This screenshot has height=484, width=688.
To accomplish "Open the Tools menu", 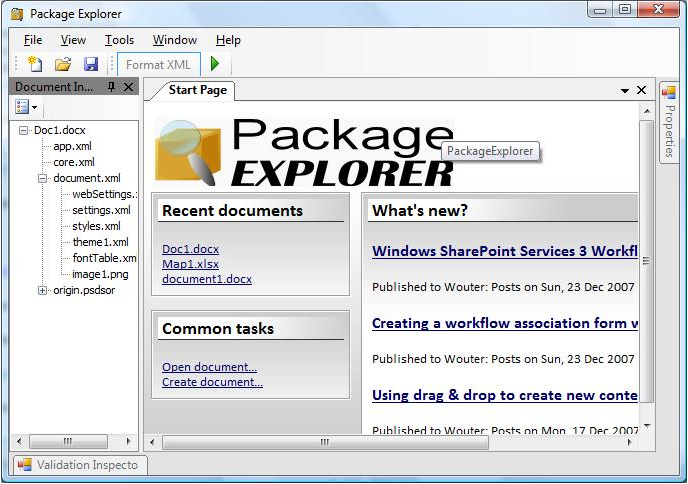I will [x=119, y=40].
